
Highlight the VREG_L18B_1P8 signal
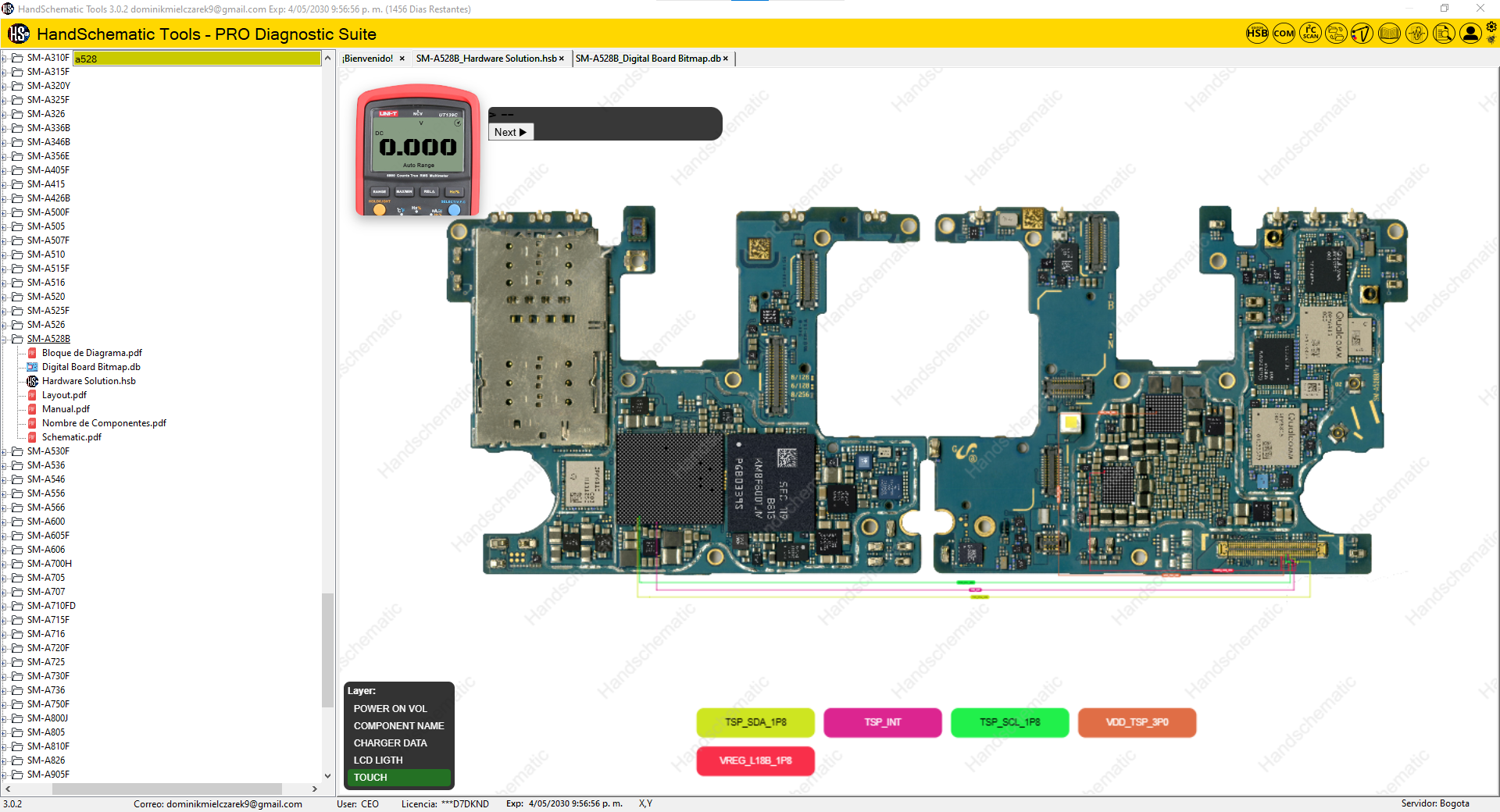click(755, 760)
